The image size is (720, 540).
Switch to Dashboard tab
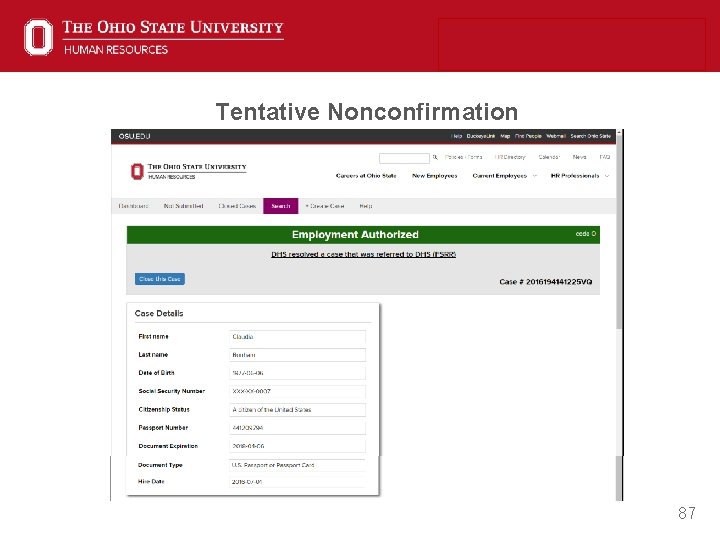click(x=133, y=206)
